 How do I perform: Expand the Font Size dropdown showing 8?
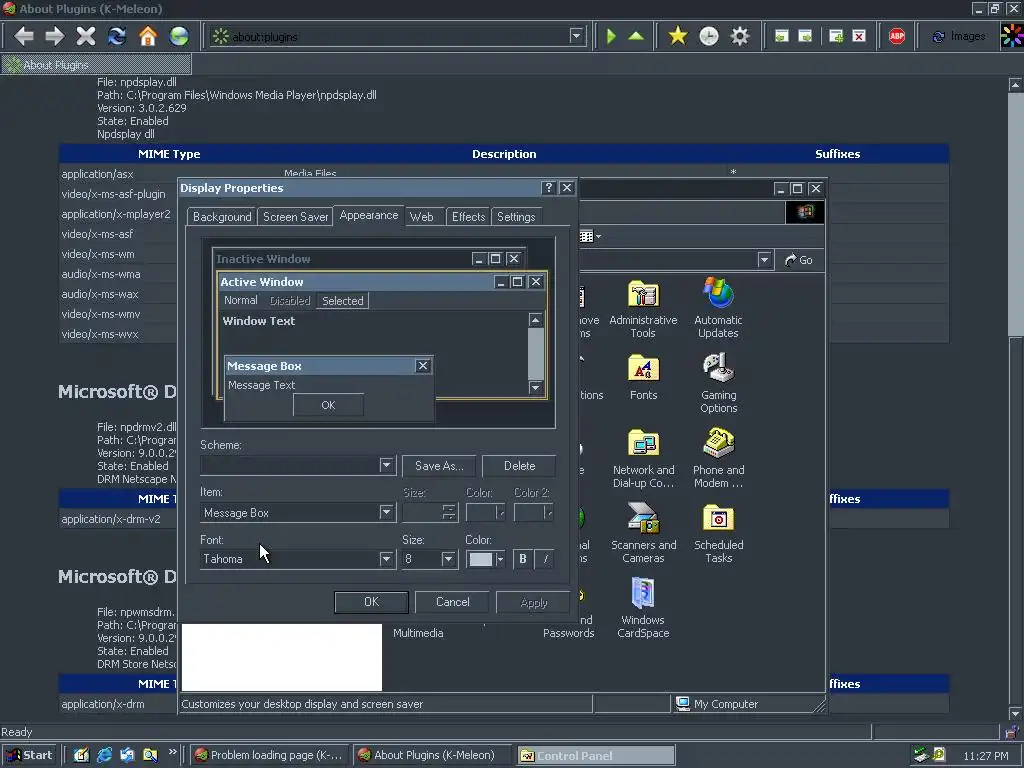click(448, 559)
